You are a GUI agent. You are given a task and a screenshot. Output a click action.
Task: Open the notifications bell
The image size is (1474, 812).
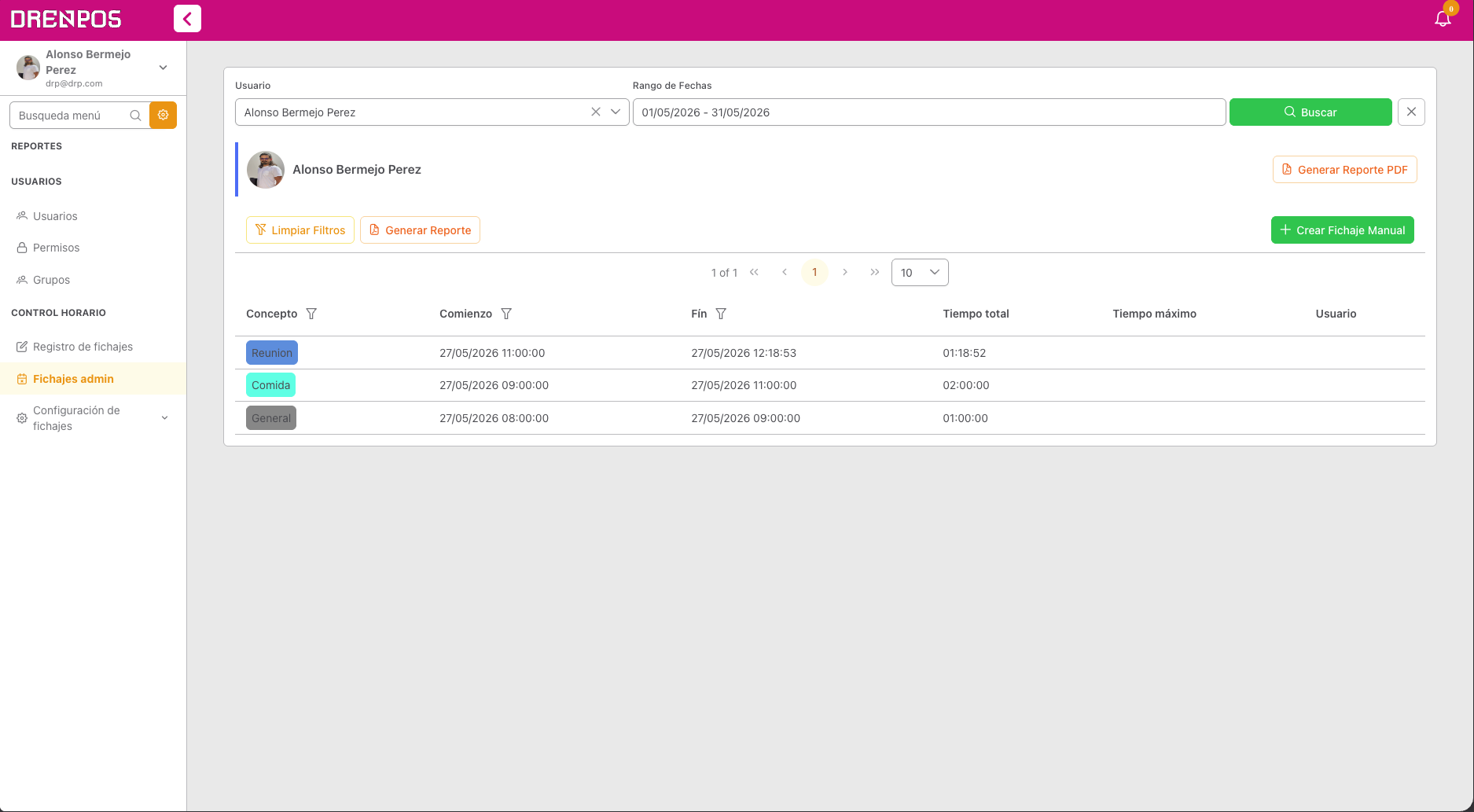[x=1443, y=19]
